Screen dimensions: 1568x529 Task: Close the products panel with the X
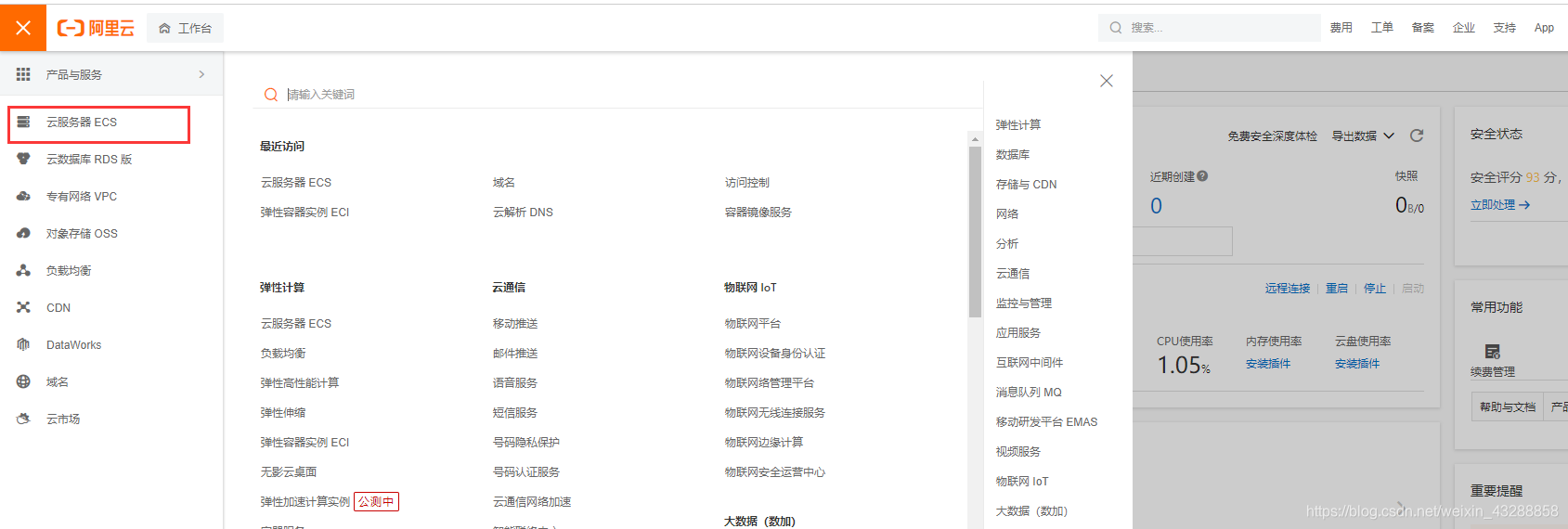tap(1107, 81)
